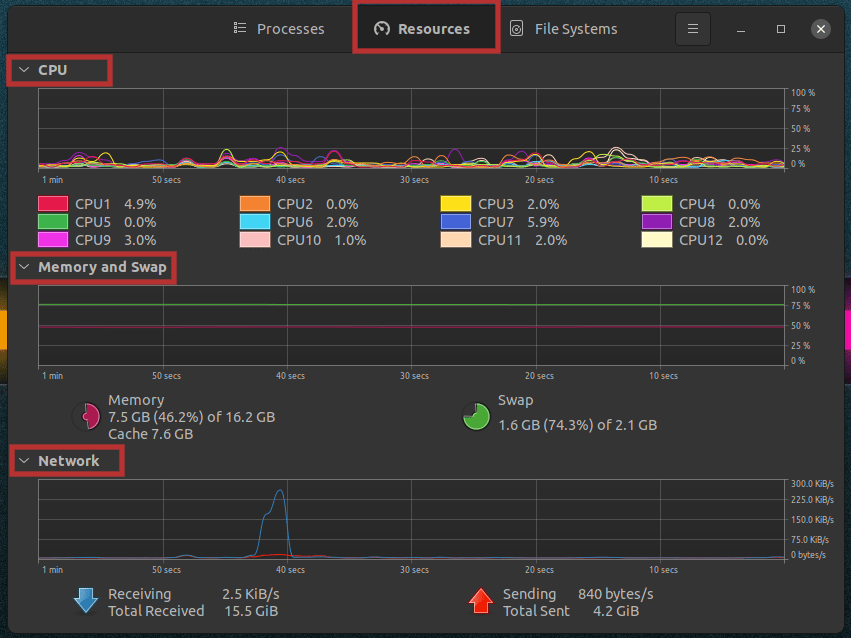Click the Resources gauge icon
The height and width of the screenshot is (638, 851).
381,29
